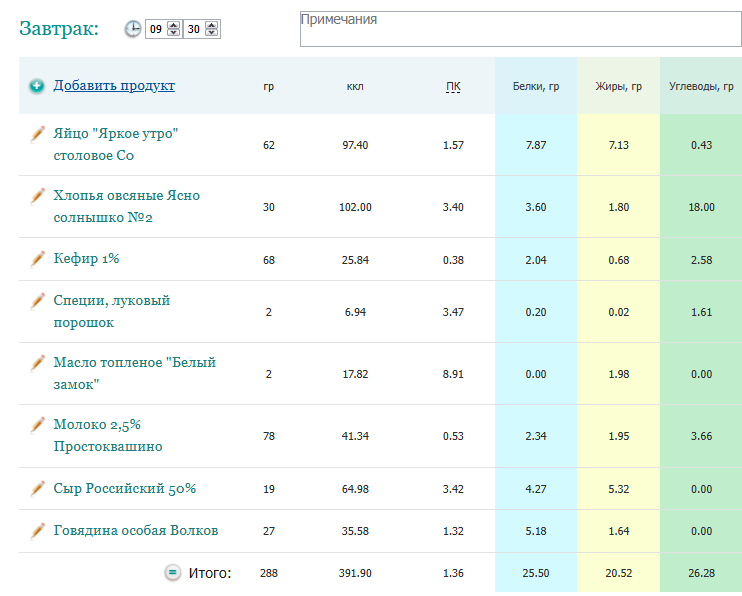Click pencil icon for Сыр Российский 50%
This screenshot has width=742, height=596.
tap(37, 489)
